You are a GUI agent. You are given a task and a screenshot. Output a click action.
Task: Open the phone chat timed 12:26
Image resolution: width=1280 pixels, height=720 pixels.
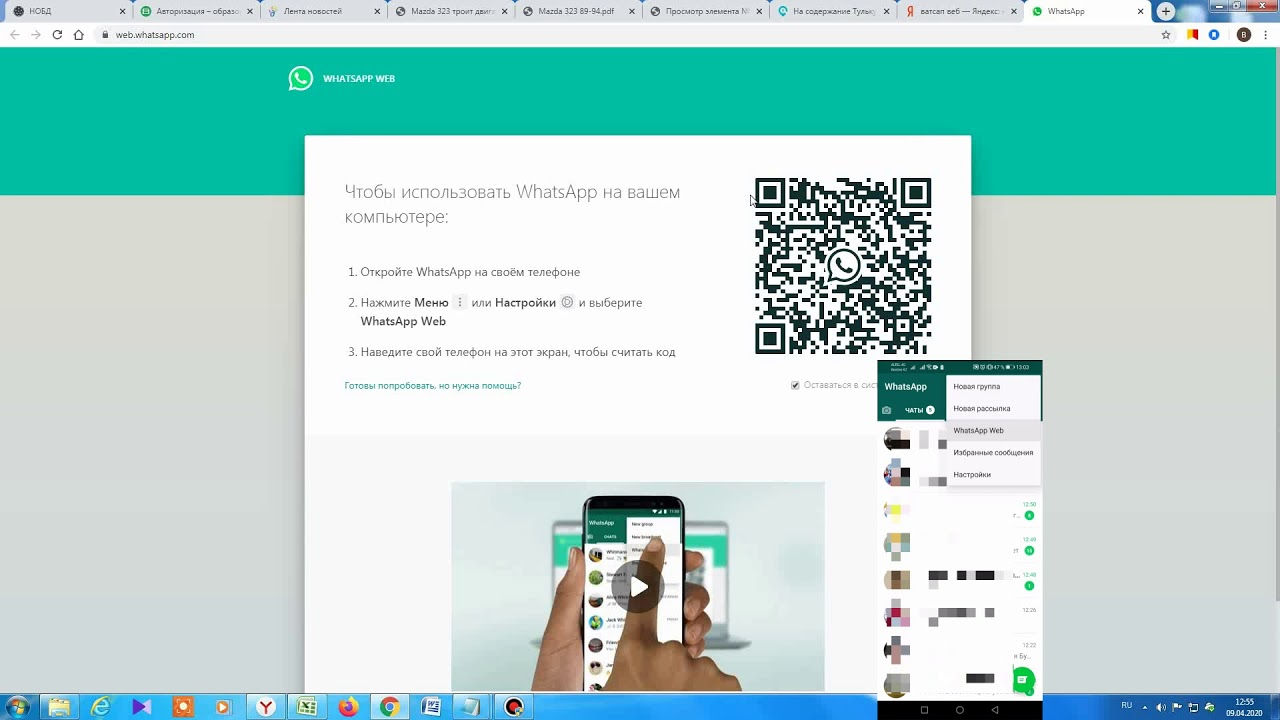point(959,614)
